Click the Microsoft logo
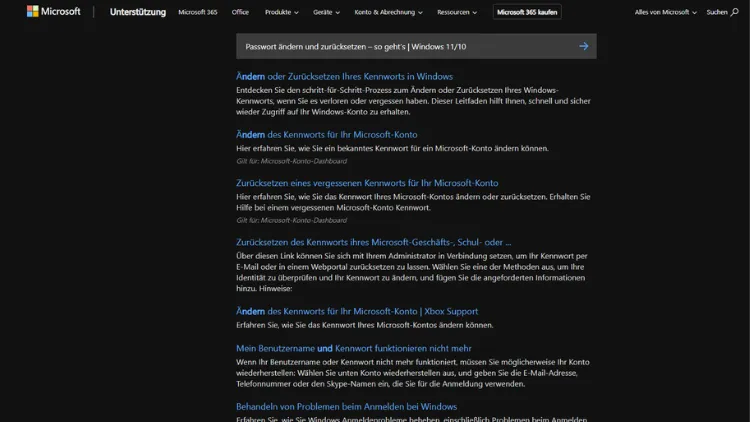 (x=54, y=11)
